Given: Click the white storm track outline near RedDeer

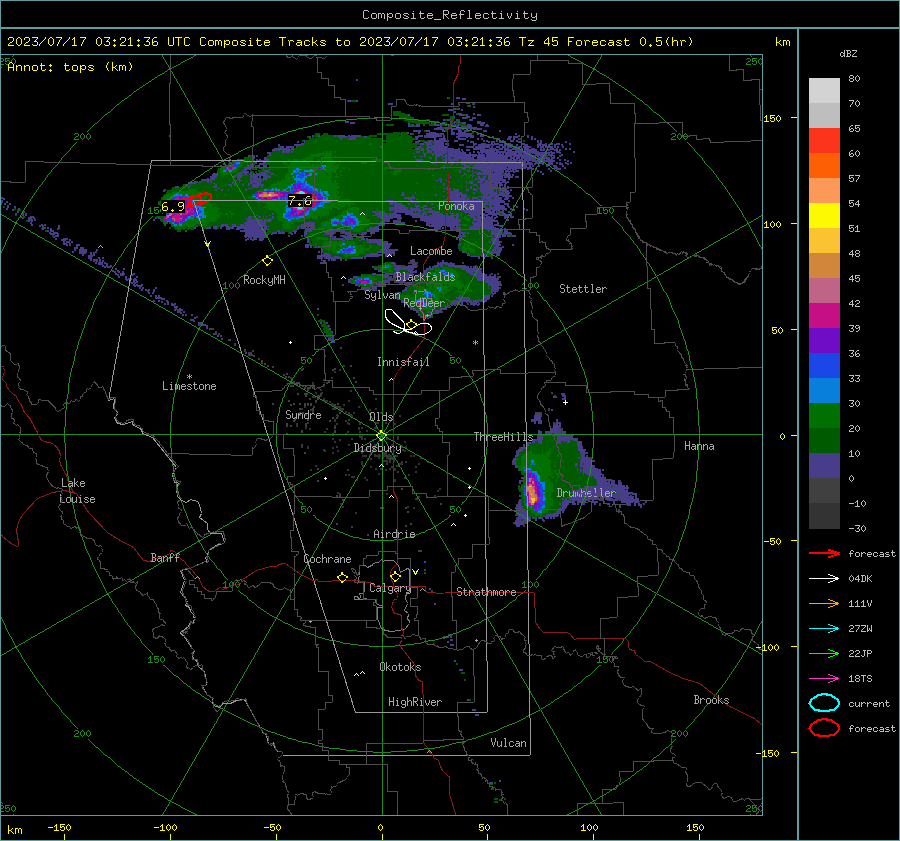Looking at the screenshot, I should pos(408,322).
